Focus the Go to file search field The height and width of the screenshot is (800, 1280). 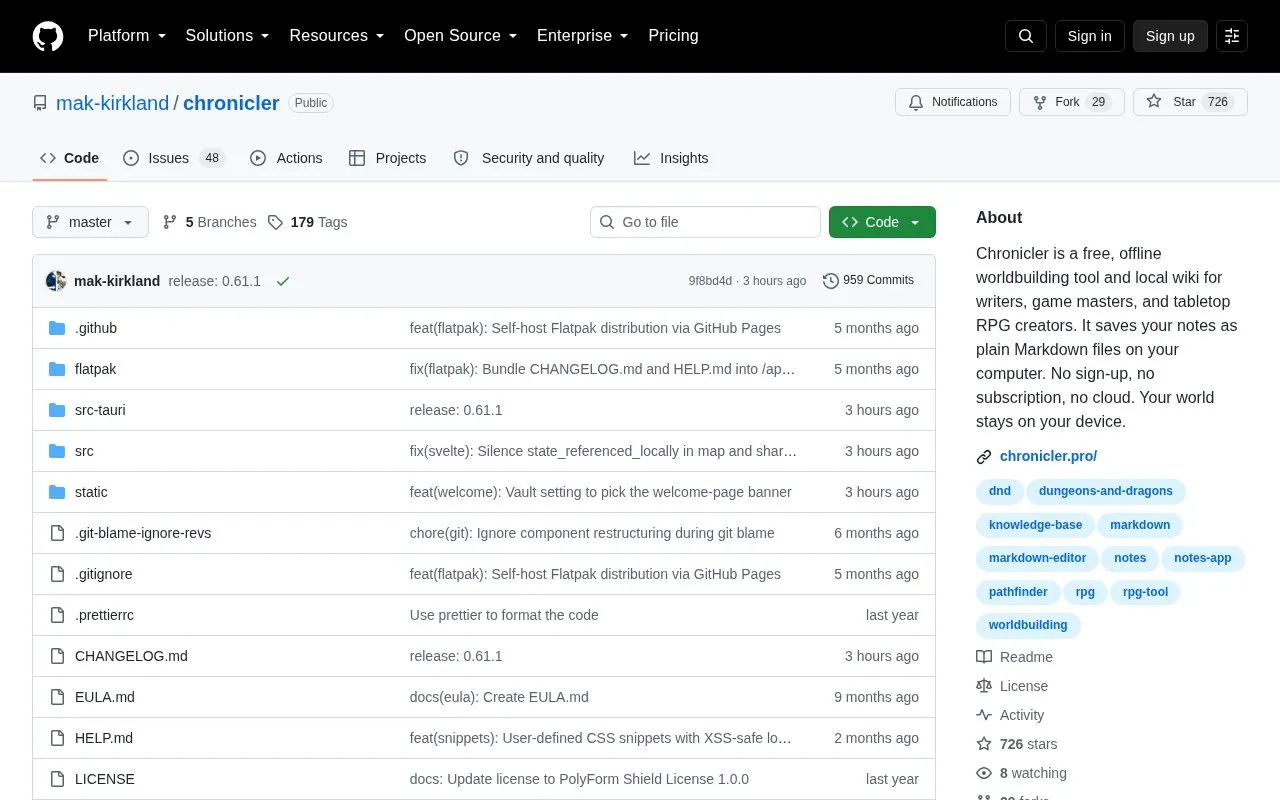click(x=705, y=222)
